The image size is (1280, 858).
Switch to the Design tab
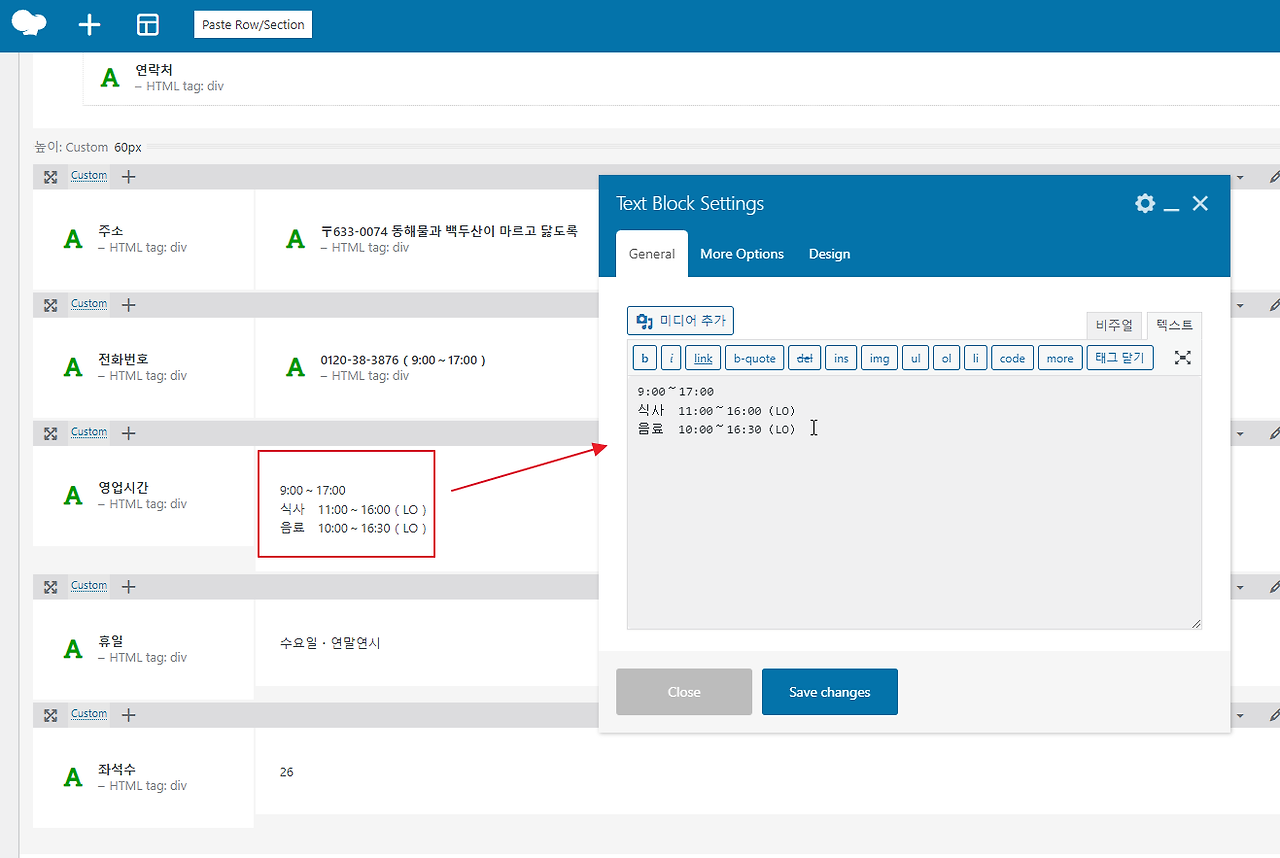pos(830,254)
